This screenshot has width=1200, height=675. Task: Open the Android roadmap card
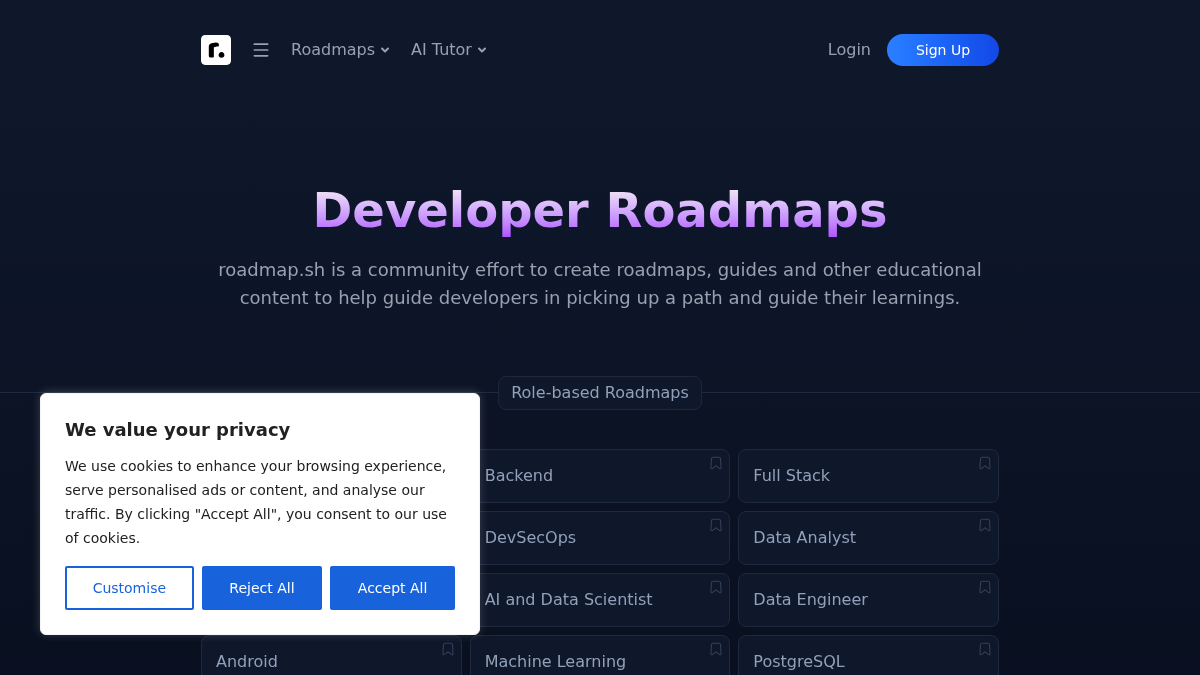click(x=331, y=656)
